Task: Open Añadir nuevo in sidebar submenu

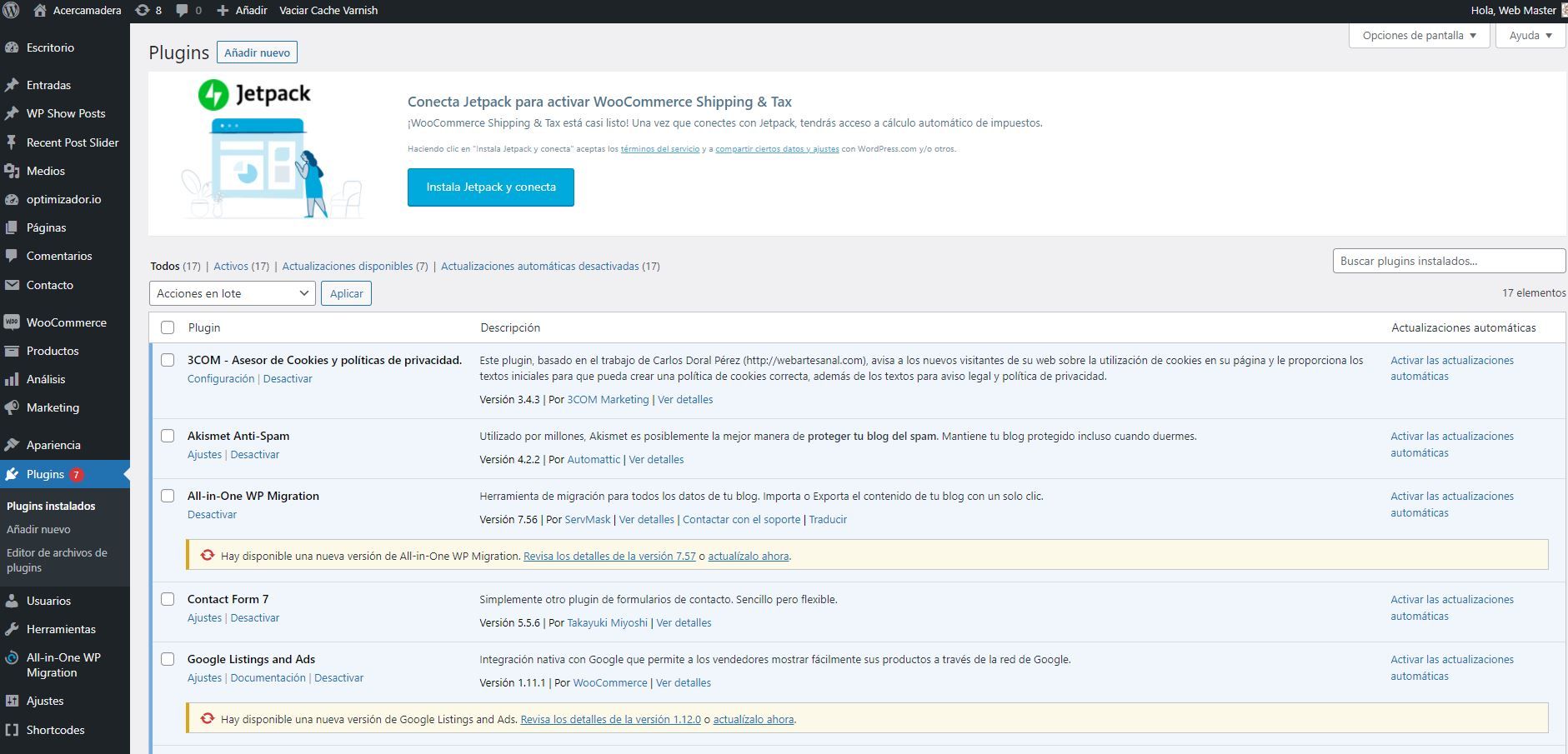Action: pyautogui.click(x=38, y=529)
